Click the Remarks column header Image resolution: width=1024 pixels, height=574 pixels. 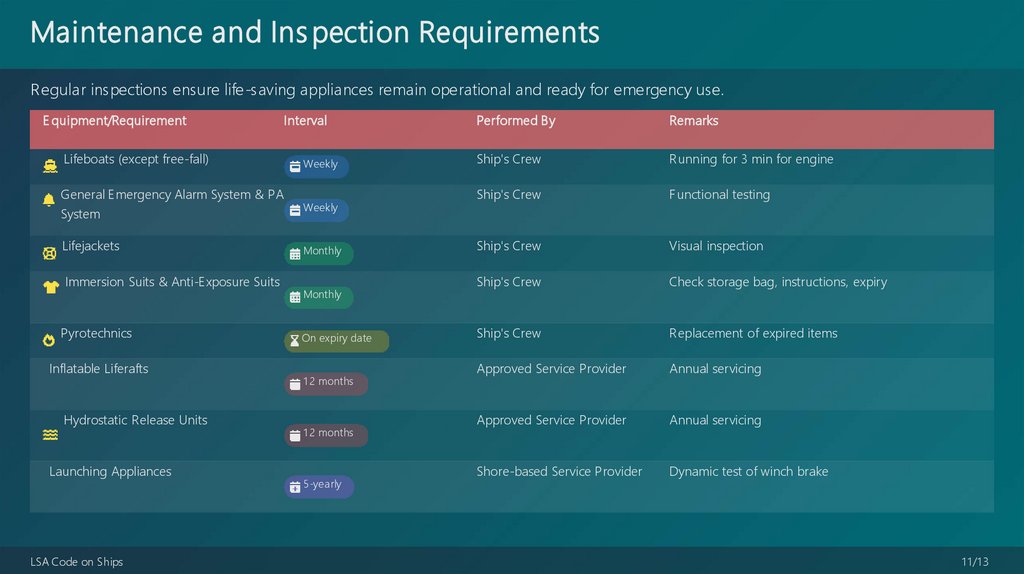point(693,121)
